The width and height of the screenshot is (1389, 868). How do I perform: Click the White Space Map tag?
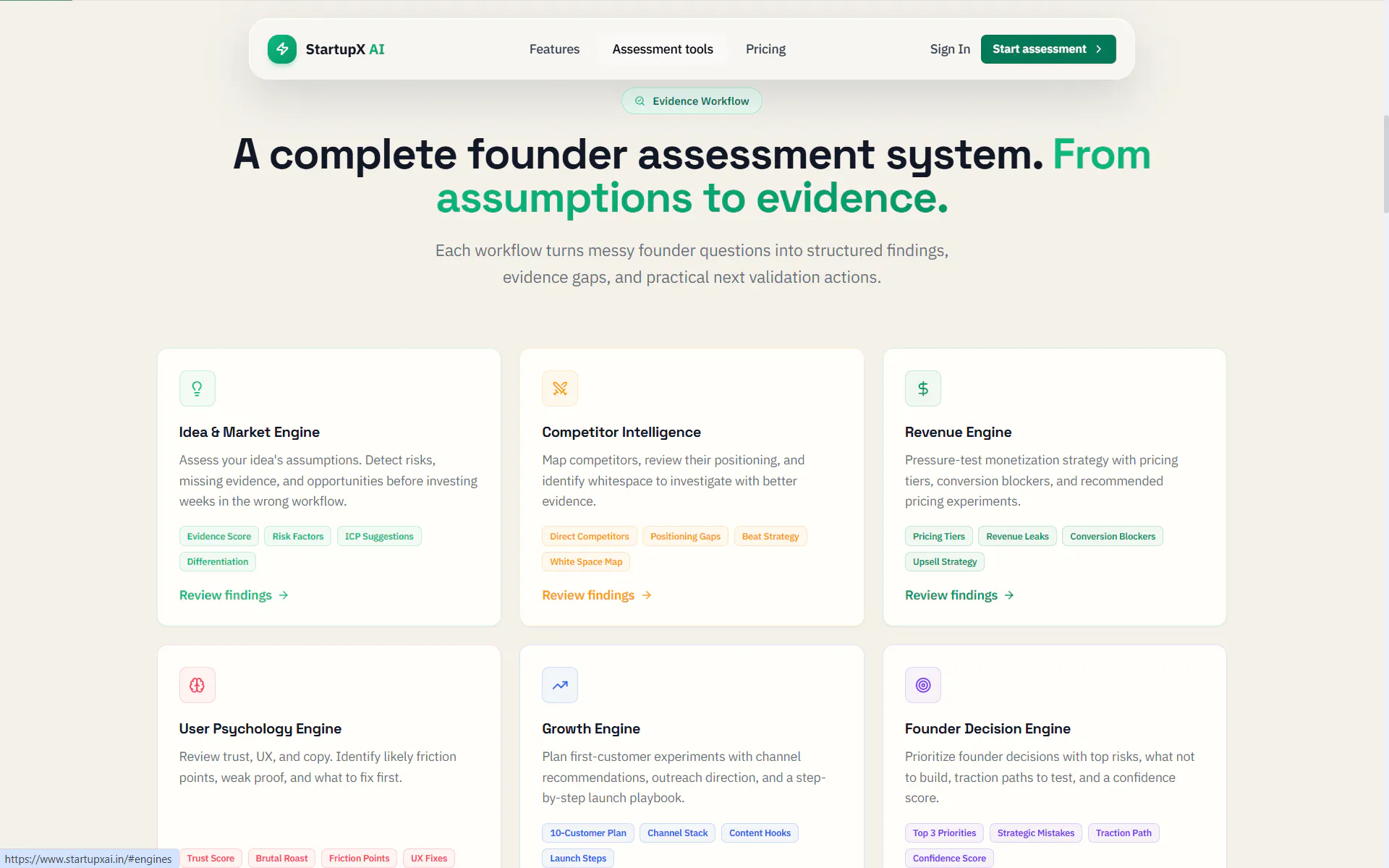click(x=586, y=561)
